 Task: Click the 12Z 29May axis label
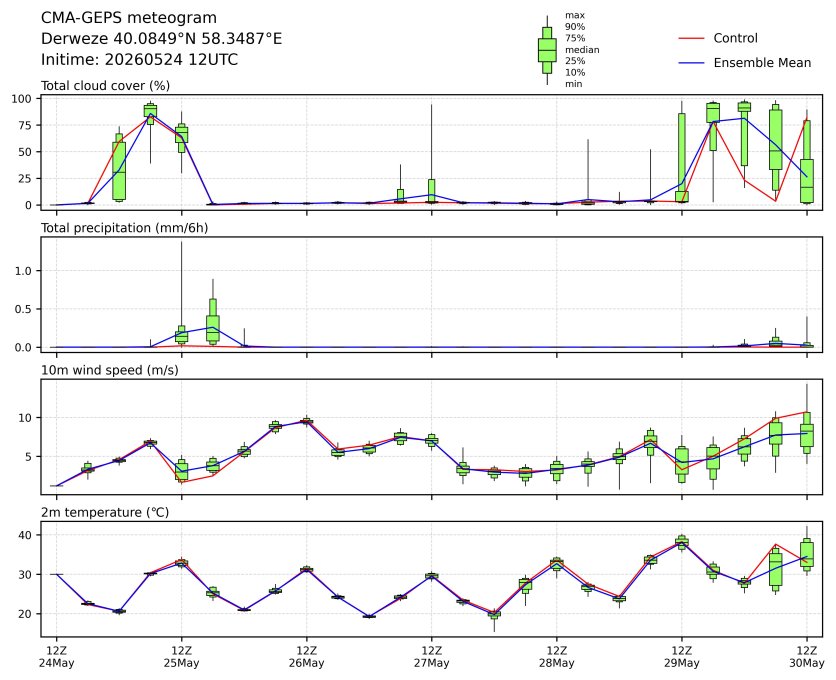pos(681,657)
